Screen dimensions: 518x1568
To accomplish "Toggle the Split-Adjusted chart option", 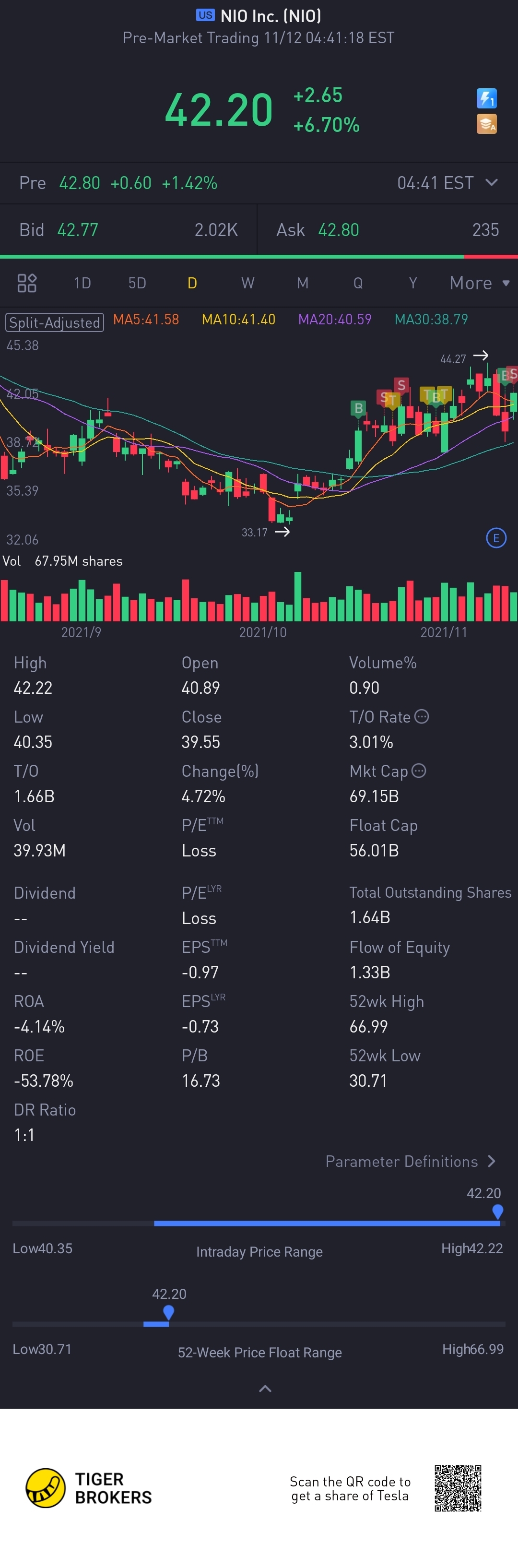I will point(55,322).
